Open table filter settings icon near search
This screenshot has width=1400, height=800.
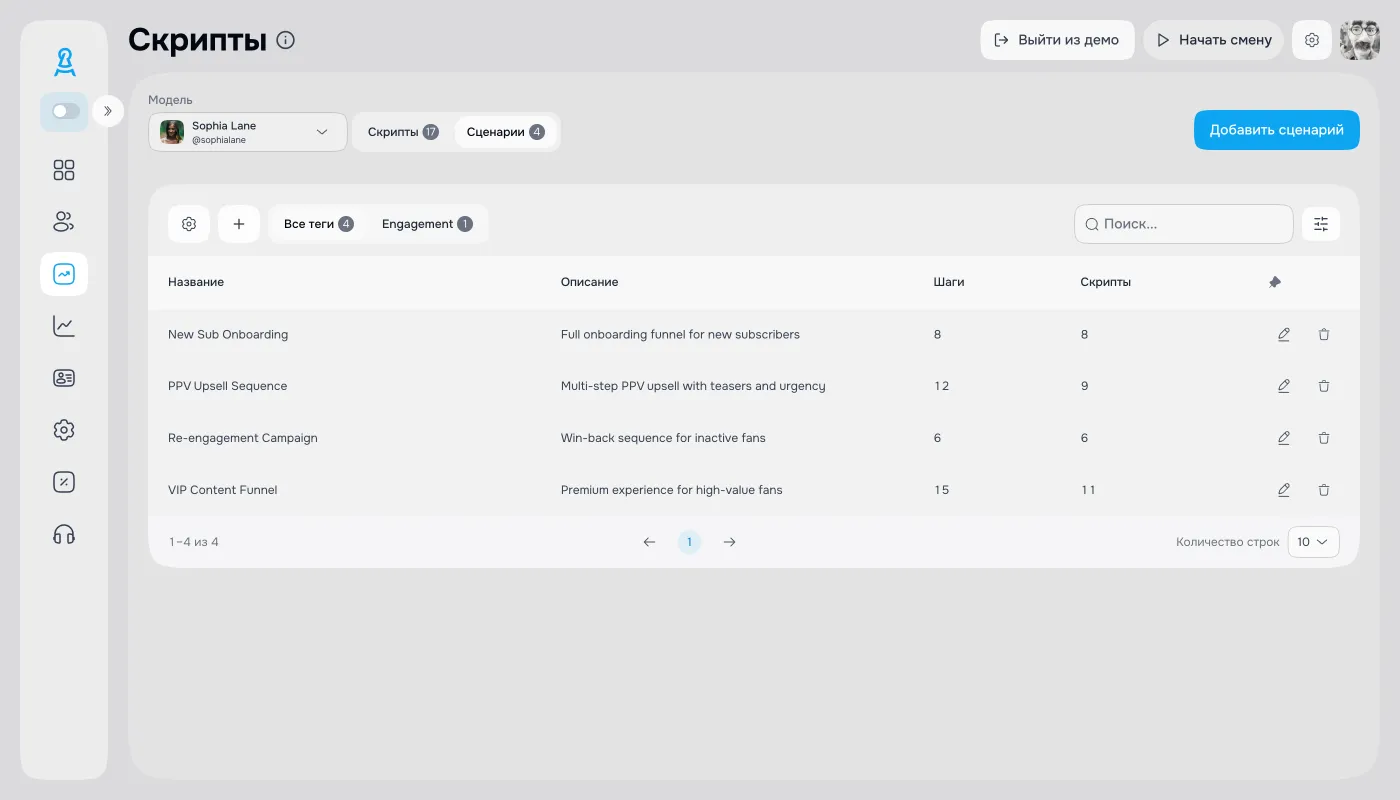point(1321,224)
